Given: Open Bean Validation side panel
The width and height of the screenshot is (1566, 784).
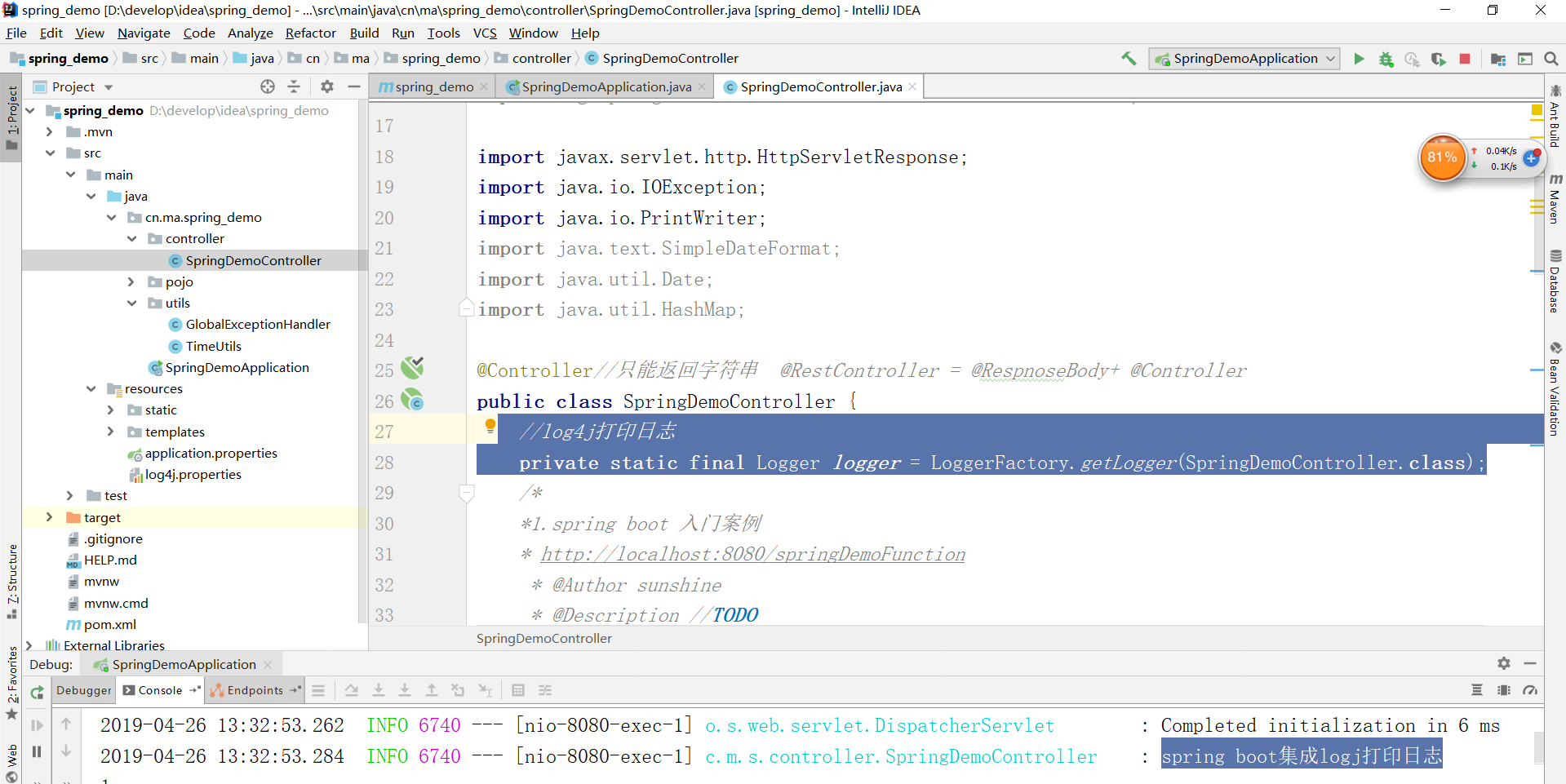Looking at the screenshot, I should (1555, 389).
